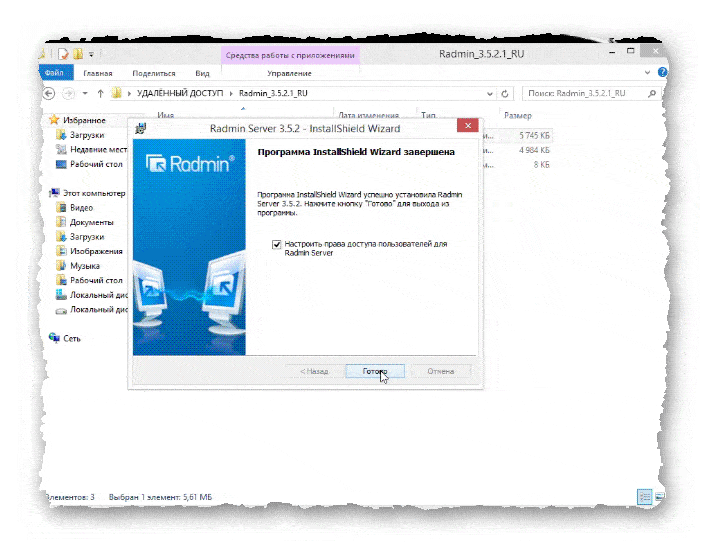Open the recent locations dropdown arrow
This screenshot has height=544, width=704.
pyautogui.click(x=85, y=93)
